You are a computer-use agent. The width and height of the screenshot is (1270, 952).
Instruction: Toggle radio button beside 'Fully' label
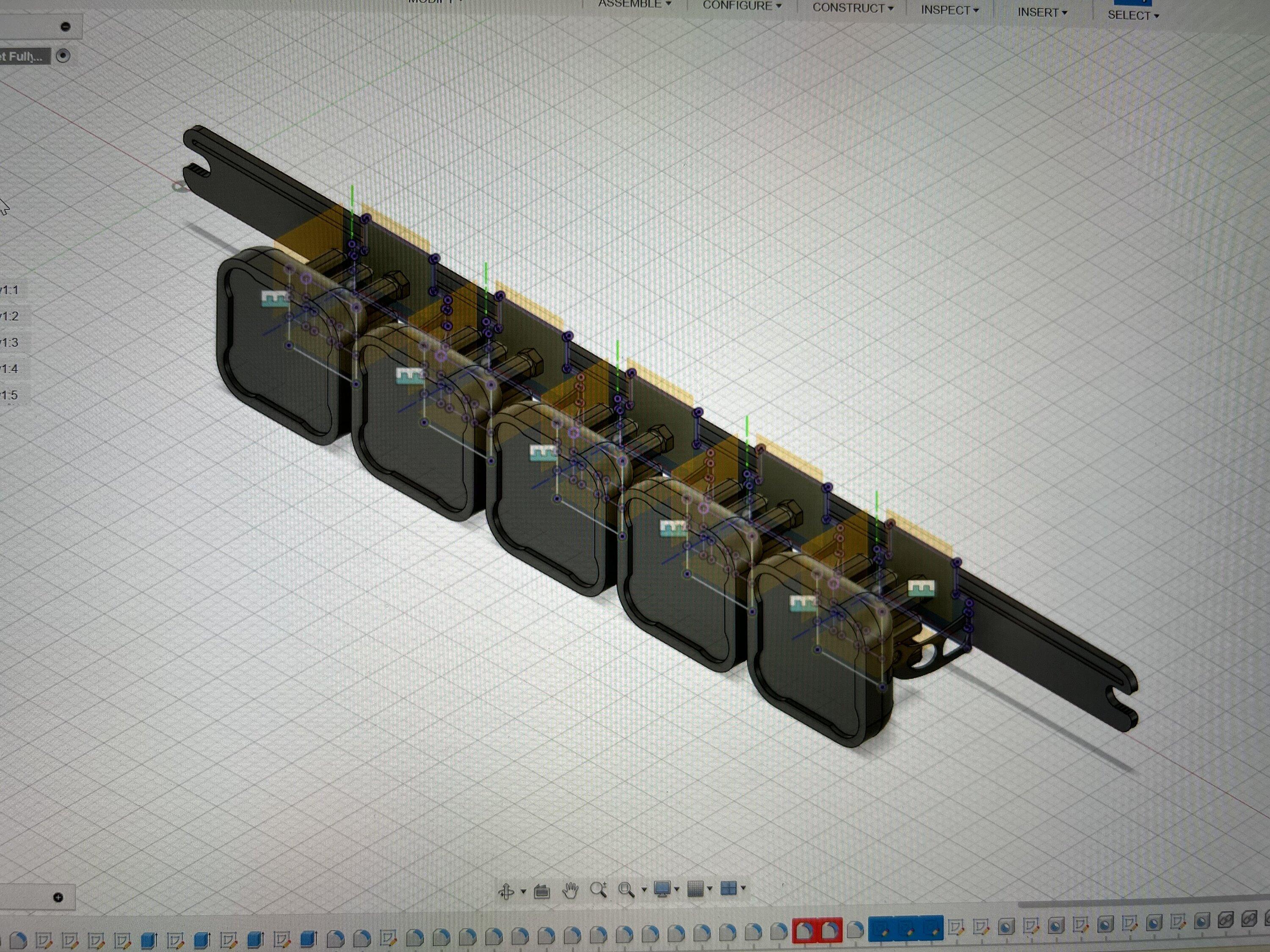[63, 56]
